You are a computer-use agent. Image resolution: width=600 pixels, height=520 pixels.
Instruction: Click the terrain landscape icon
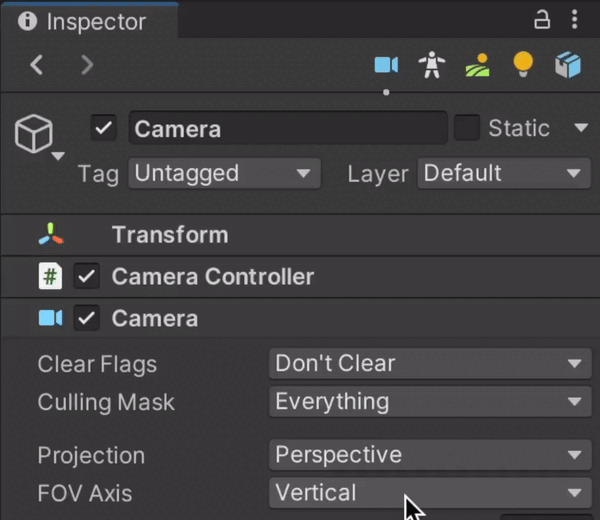point(477,65)
